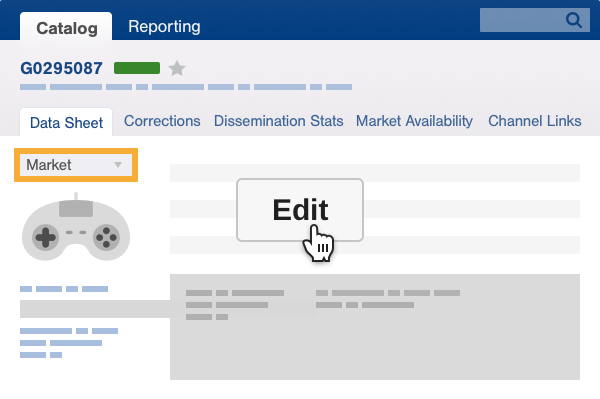Click the search magnifier icon

click(x=574, y=20)
